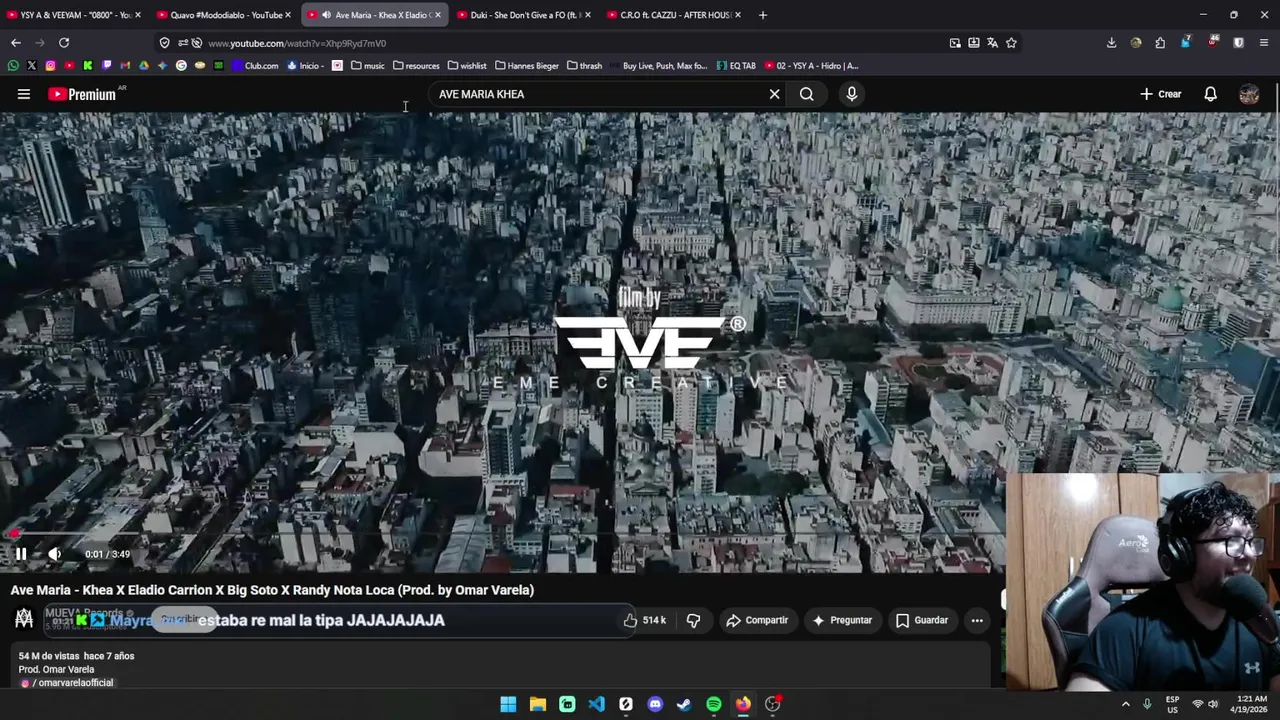
Task: Expand the wishlist bookmarks folder
Action: coord(467,66)
